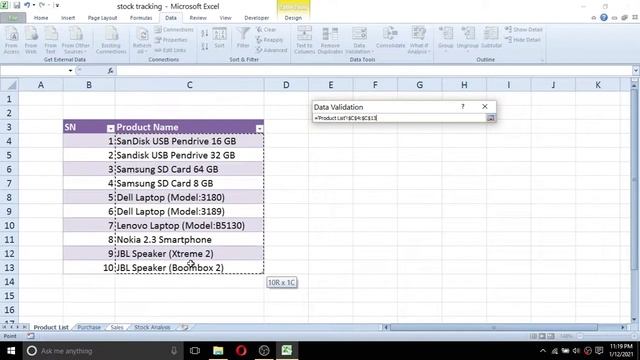Switch to the Purchase sheet tab
This screenshot has width=640, height=360.
click(x=89, y=327)
